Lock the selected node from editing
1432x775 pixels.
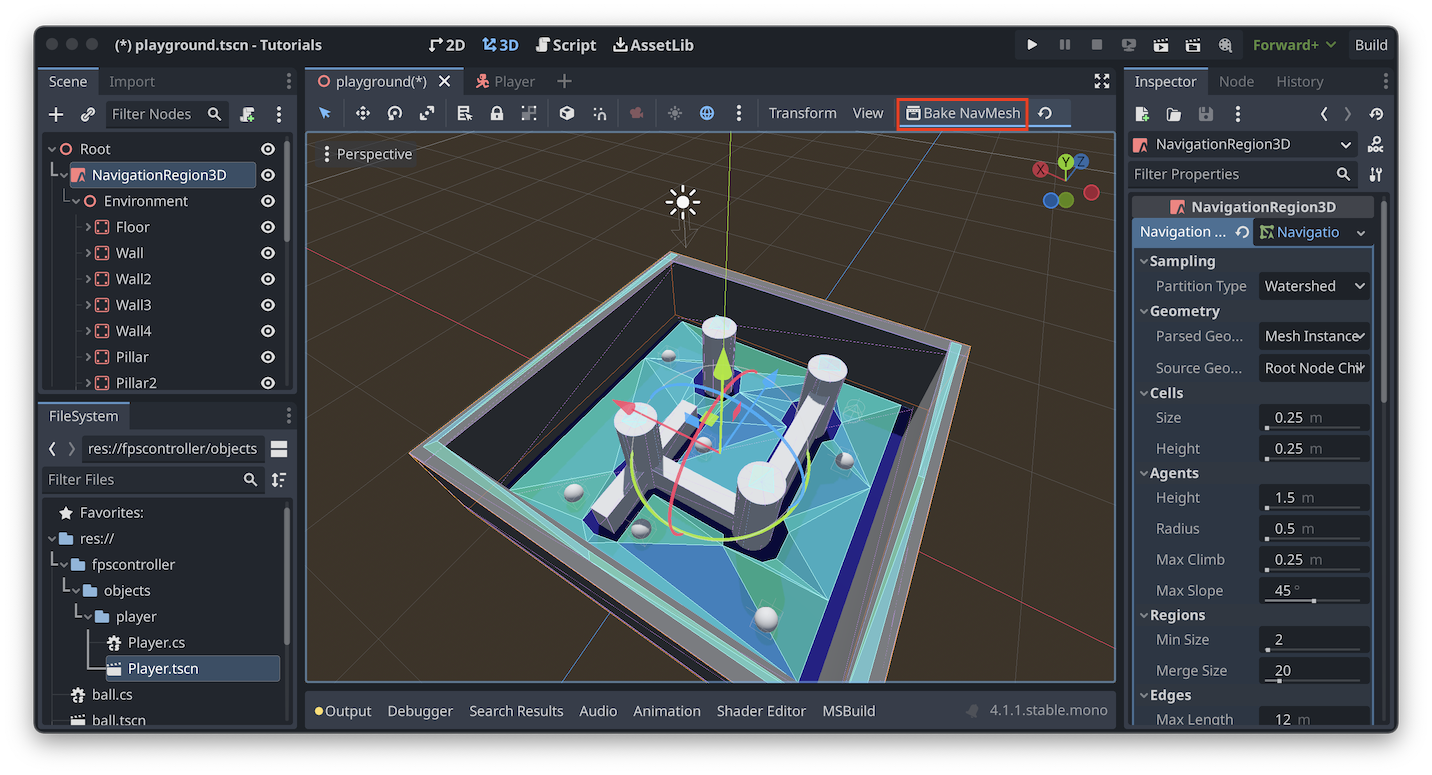[496, 113]
